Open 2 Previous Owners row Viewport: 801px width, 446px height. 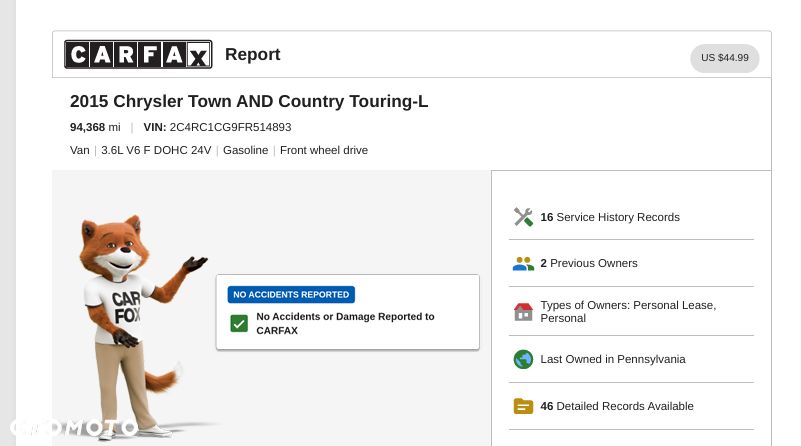point(631,263)
